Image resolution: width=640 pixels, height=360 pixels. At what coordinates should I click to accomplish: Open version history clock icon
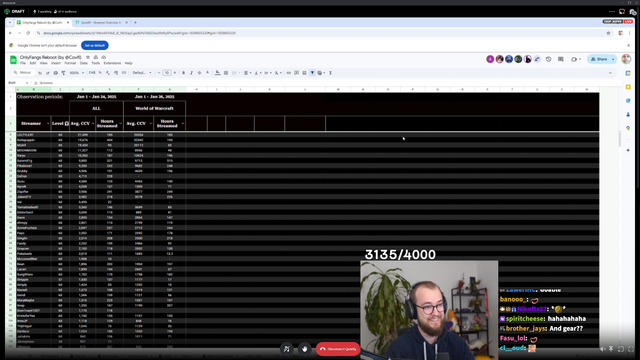(549, 59)
